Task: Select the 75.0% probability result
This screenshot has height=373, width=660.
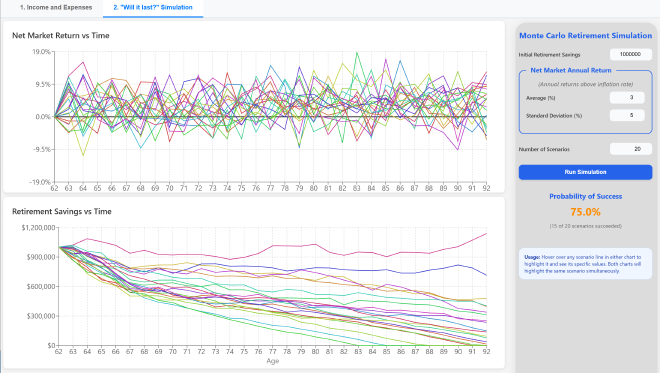Action: click(x=585, y=212)
